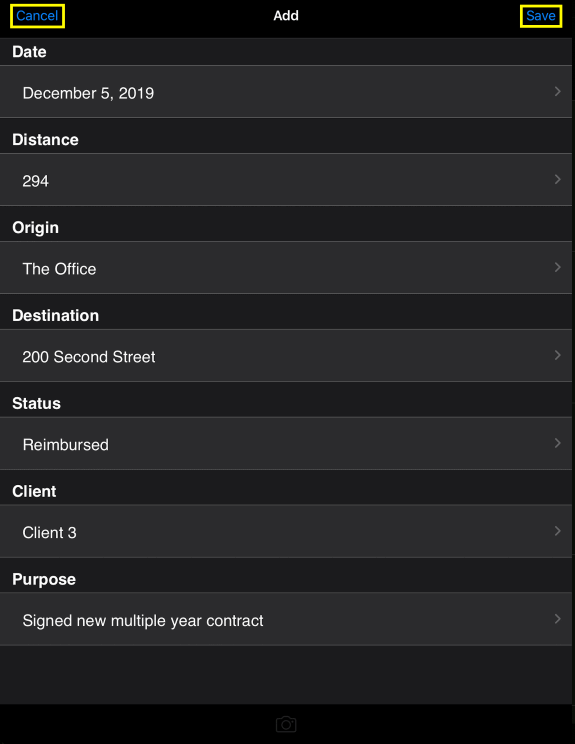
Task: Click the chevron on the Purpose row
Action: pos(558,619)
